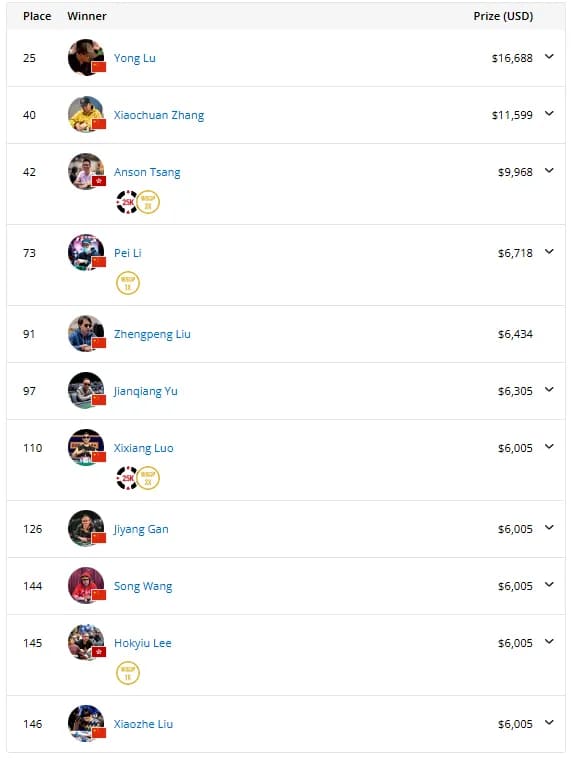The height and width of the screenshot is (758, 573).
Task: Open Xiaochuan Zhang's player profile link
Action: pyautogui.click(x=159, y=115)
